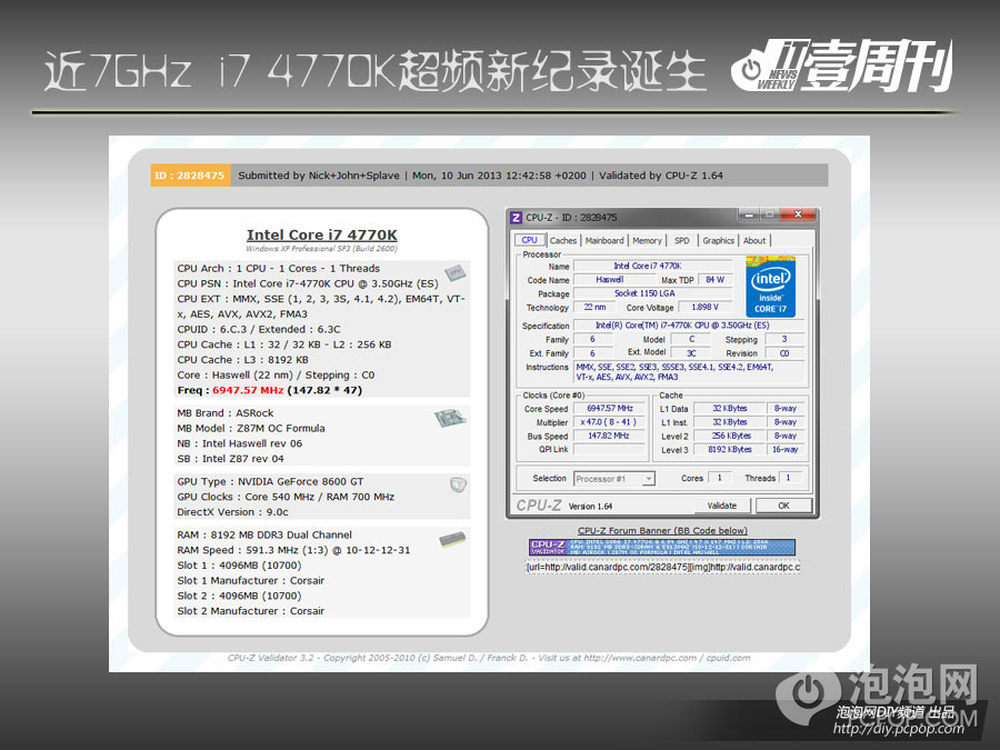Viewport: 1000px width, 750px height.
Task: Click the Threads count field in CPU-Z
Action: click(x=789, y=478)
